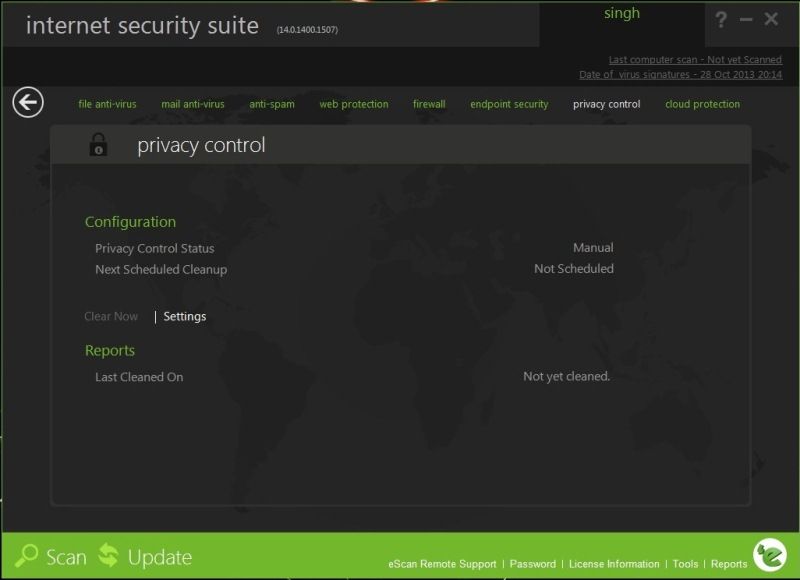
Task: Open the endpoint security tab
Action: [509, 104]
